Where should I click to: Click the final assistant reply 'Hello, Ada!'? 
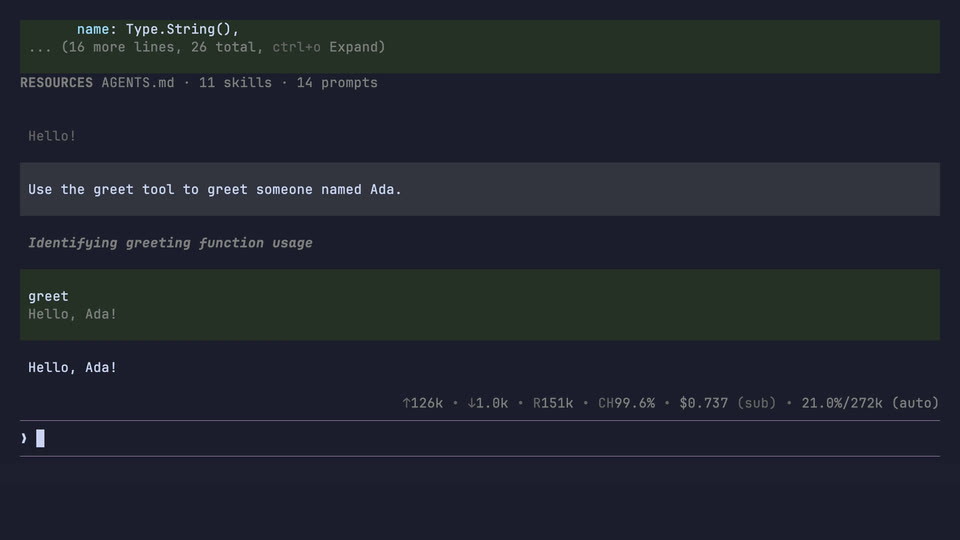click(72, 367)
